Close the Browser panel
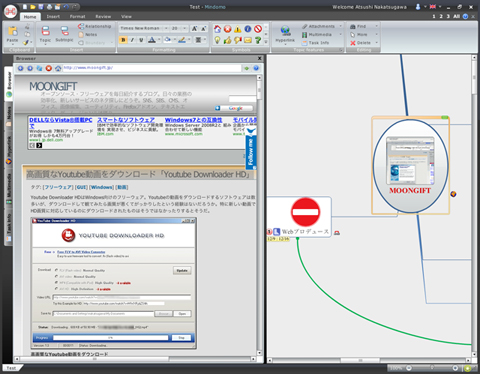Viewport: 480px width, 374px height. pyautogui.click(x=260, y=58)
